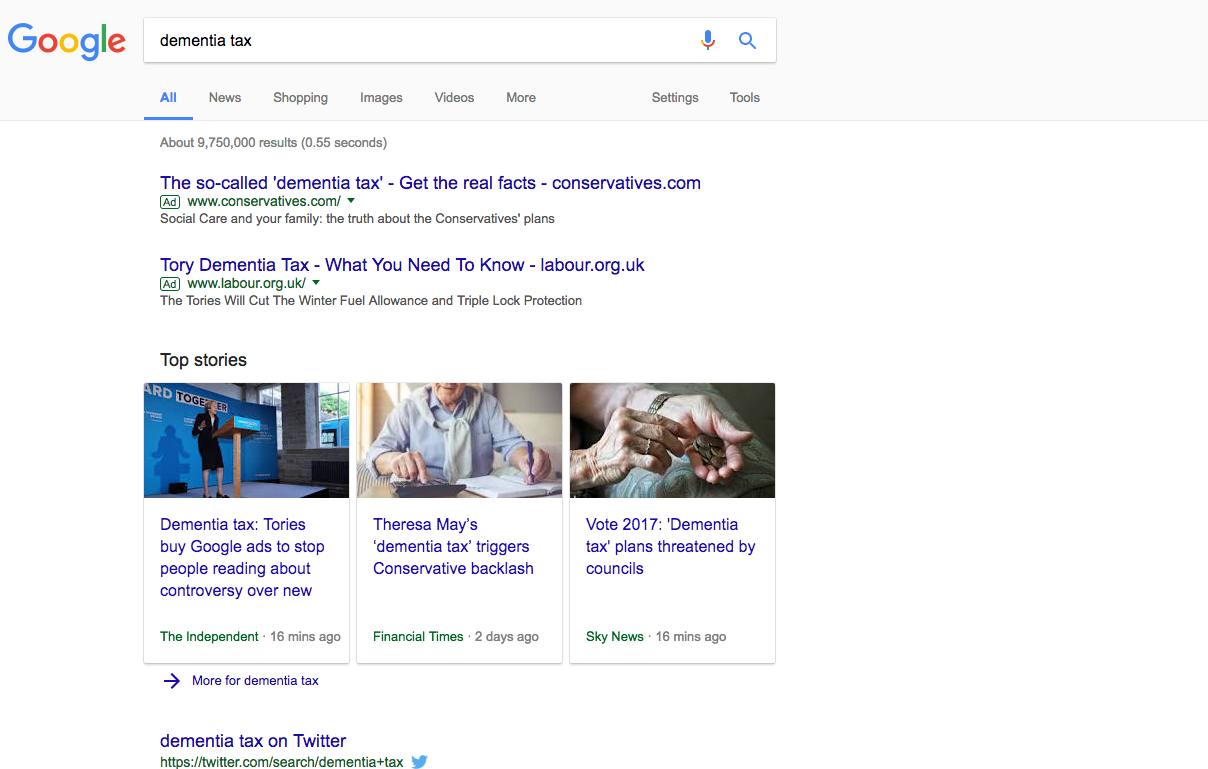Select the All results tab
The width and height of the screenshot is (1208, 769).
[x=168, y=98]
